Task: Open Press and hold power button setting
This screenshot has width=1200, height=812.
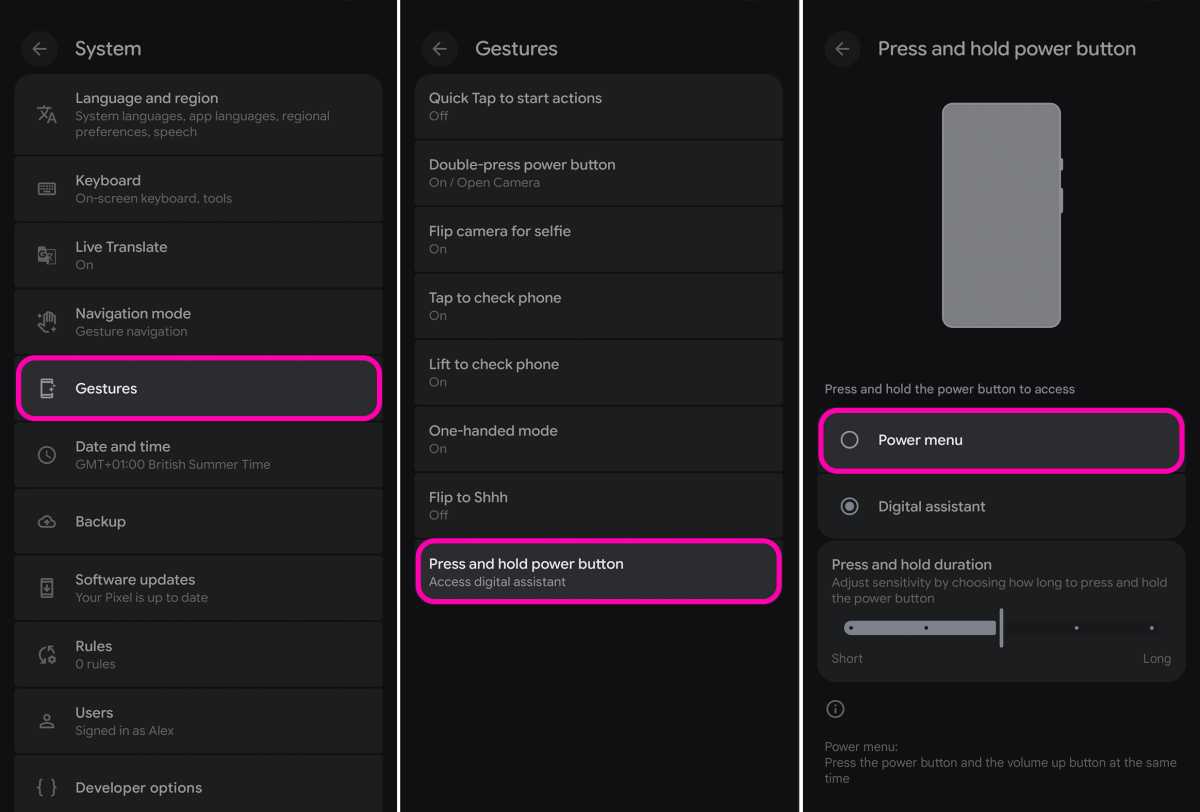Action: coord(598,572)
